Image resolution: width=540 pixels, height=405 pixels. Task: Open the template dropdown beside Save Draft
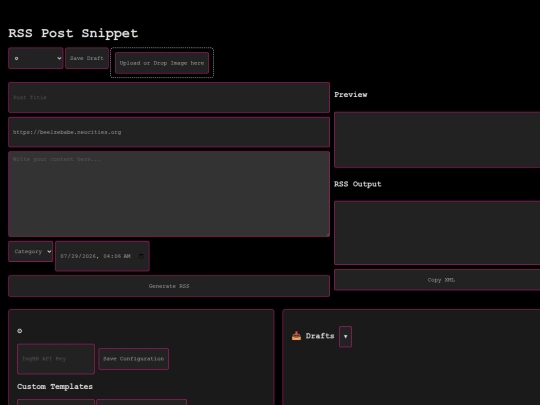coord(36,58)
